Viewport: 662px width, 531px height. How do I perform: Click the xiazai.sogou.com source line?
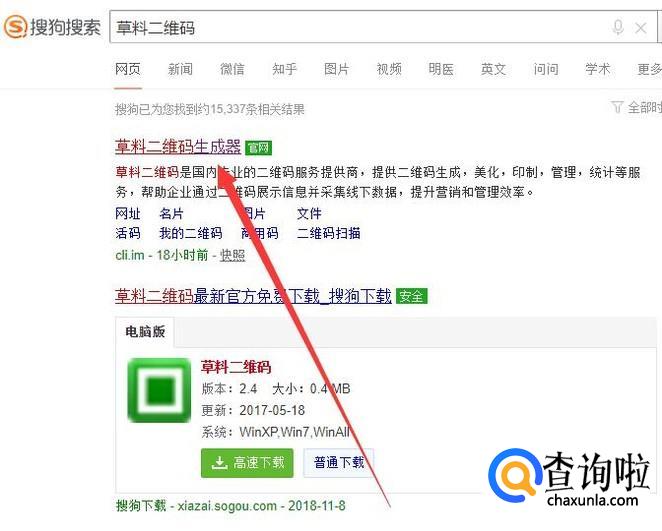[x=231, y=505]
